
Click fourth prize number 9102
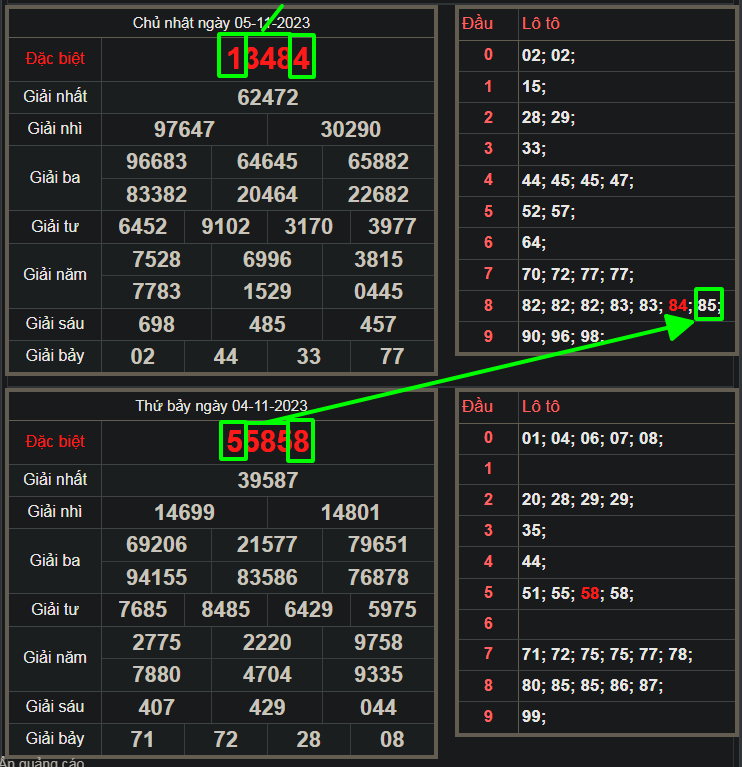tap(226, 226)
